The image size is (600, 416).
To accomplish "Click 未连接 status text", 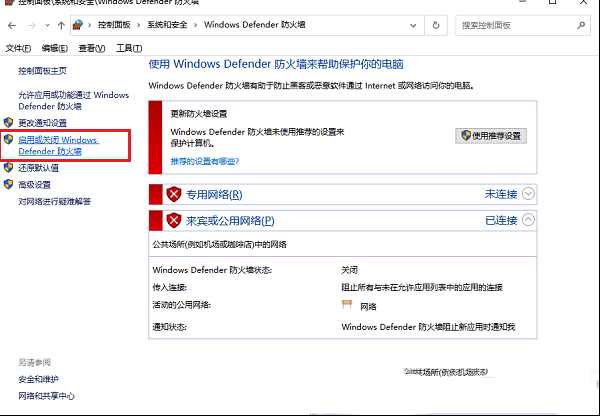I will 501,194.
